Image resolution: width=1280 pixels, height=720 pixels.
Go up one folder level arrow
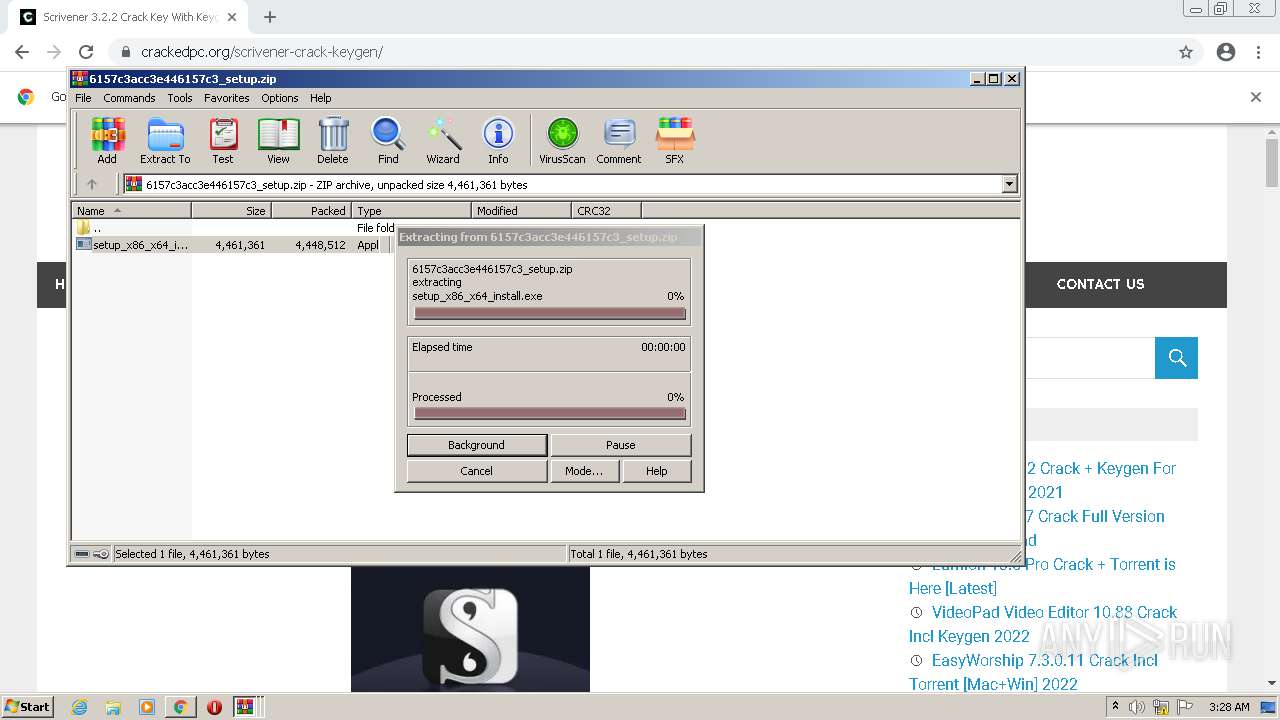(x=92, y=184)
